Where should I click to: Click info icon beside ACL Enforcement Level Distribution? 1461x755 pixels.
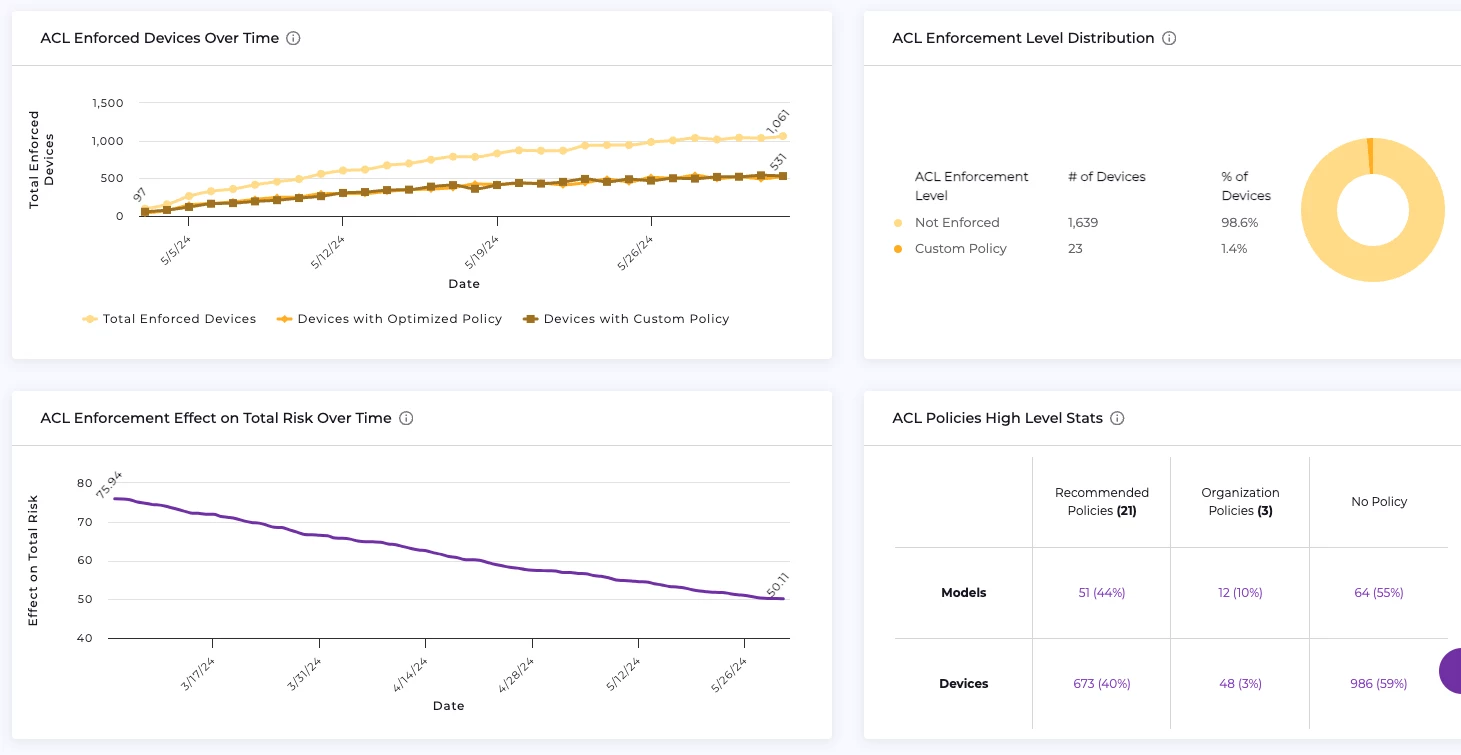click(x=1169, y=39)
